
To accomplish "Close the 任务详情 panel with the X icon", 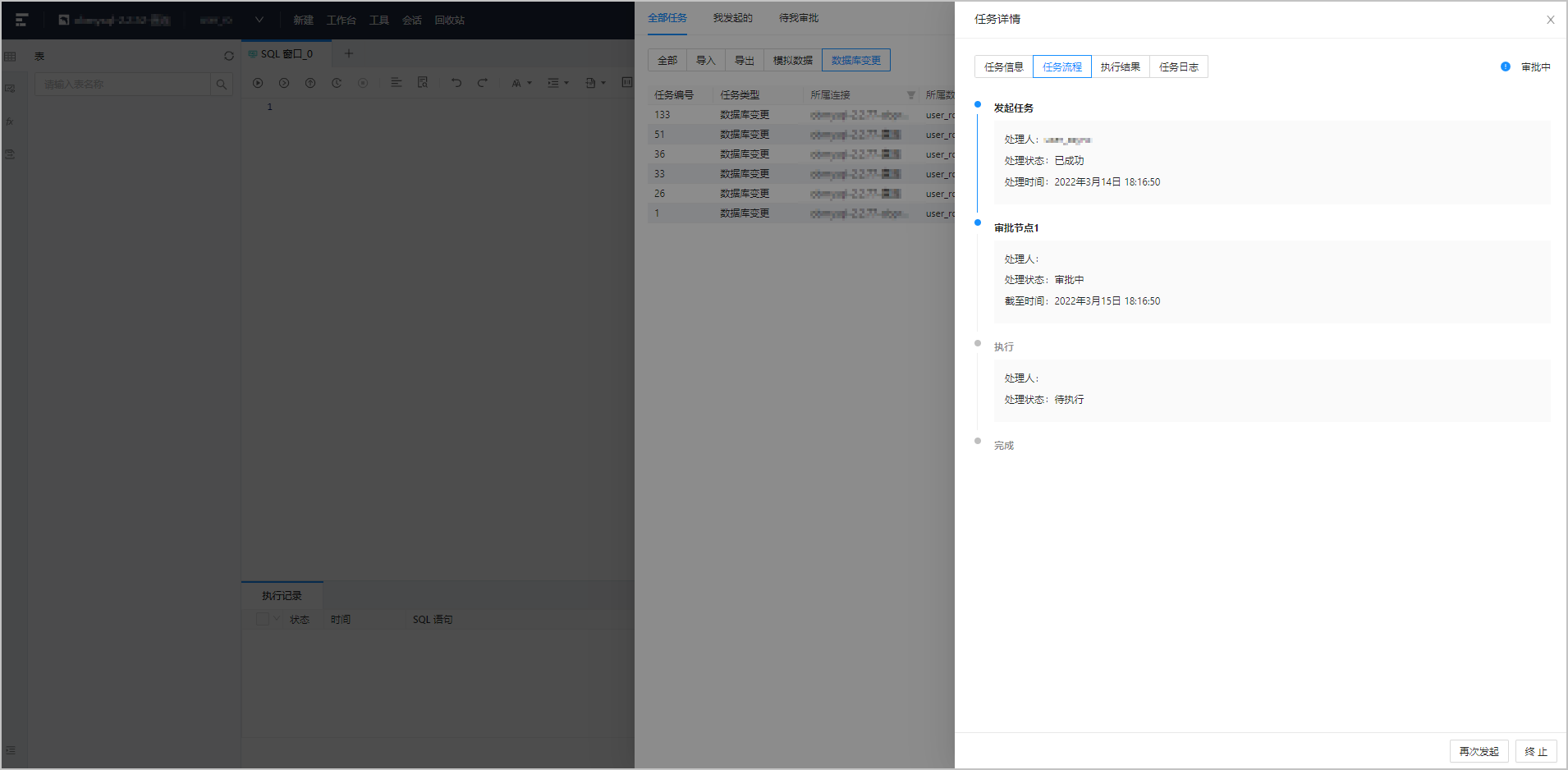I will [1550, 20].
